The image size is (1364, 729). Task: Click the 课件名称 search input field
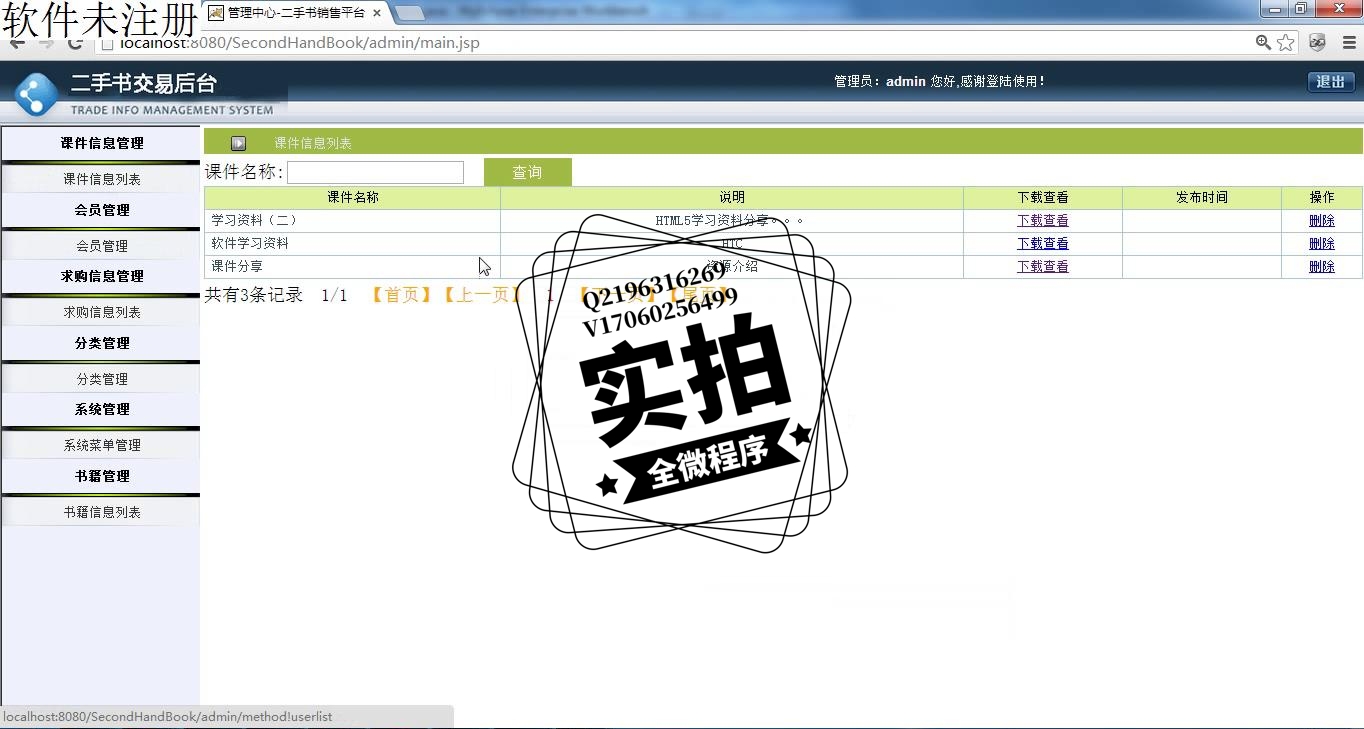[x=375, y=172]
